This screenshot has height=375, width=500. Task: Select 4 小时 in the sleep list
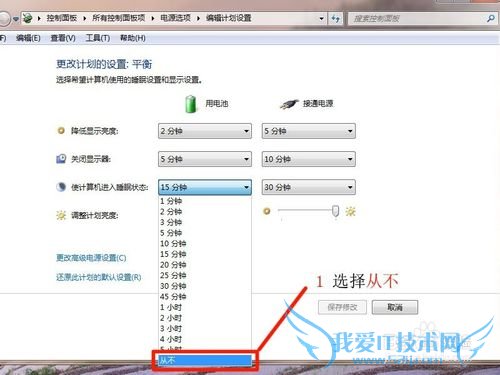[205, 339]
